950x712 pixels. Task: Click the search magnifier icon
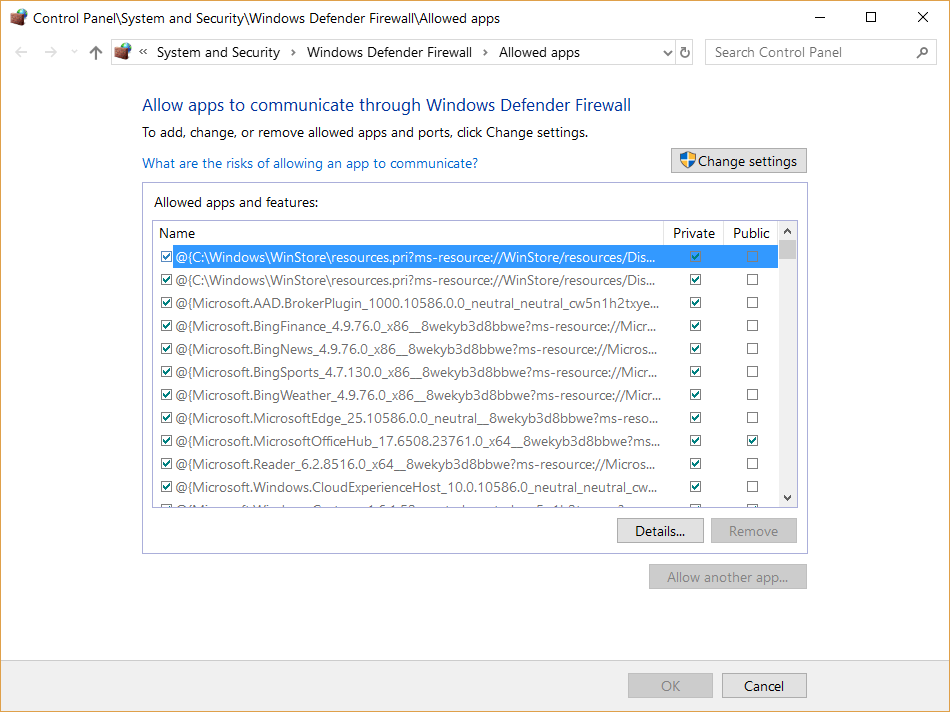click(922, 53)
